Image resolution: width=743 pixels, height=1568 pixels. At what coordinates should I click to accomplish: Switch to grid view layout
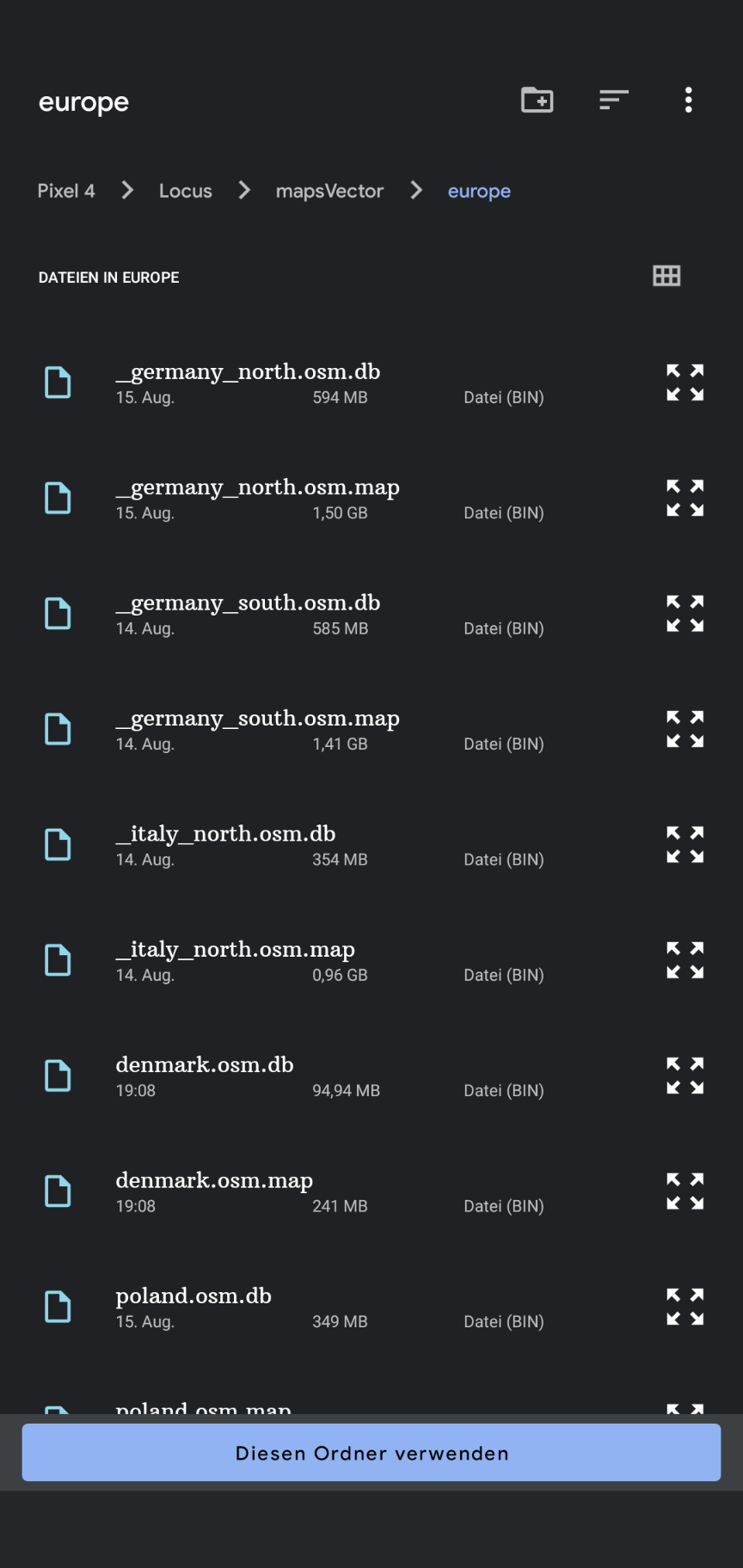(666, 276)
